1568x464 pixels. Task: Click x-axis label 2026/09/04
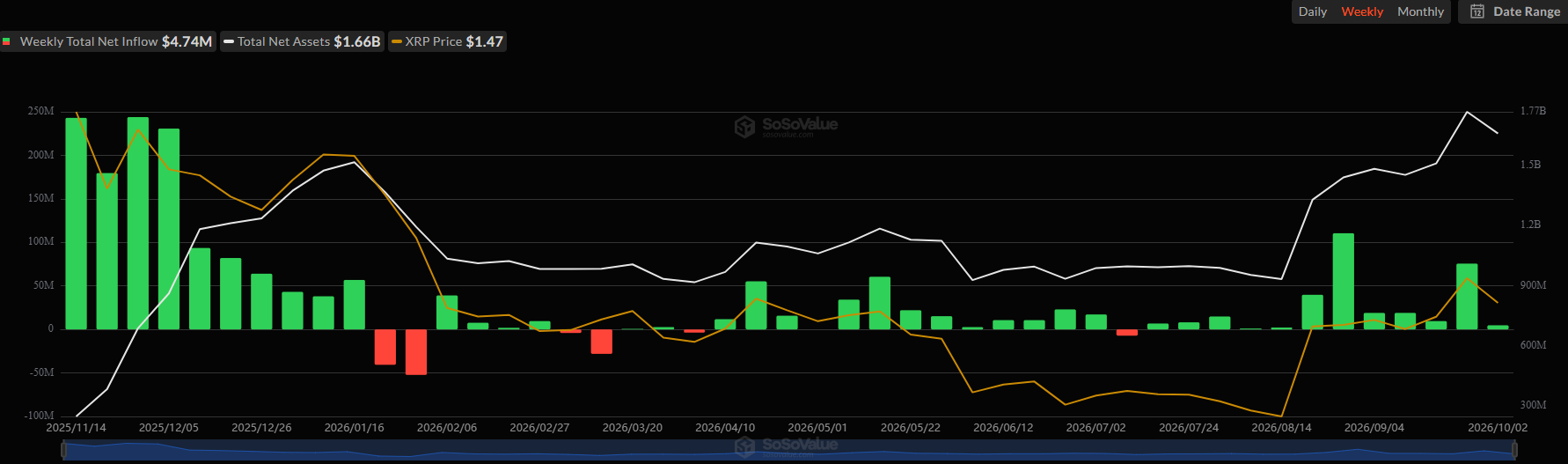[1374, 428]
